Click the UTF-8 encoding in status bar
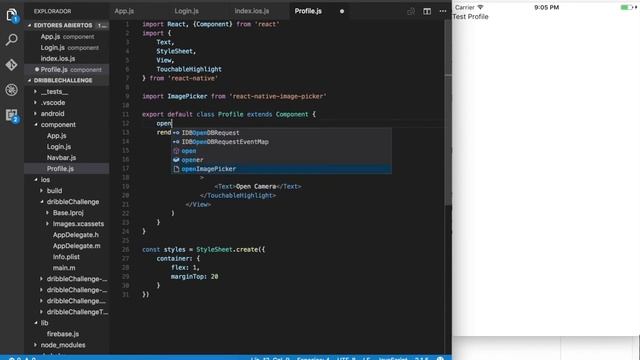The height and width of the screenshot is (360, 640). (x=346, y=358)
